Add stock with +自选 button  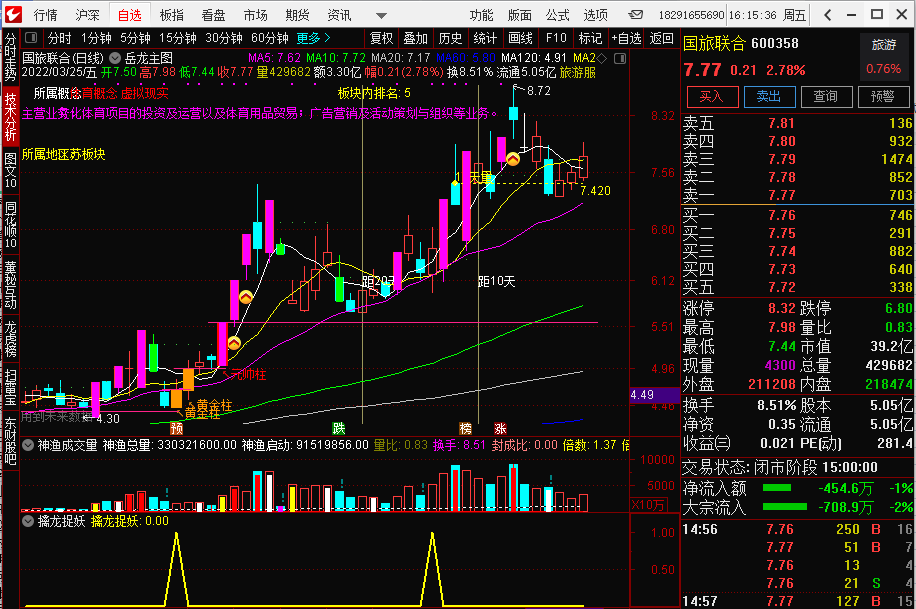click(x=626, y=39)
